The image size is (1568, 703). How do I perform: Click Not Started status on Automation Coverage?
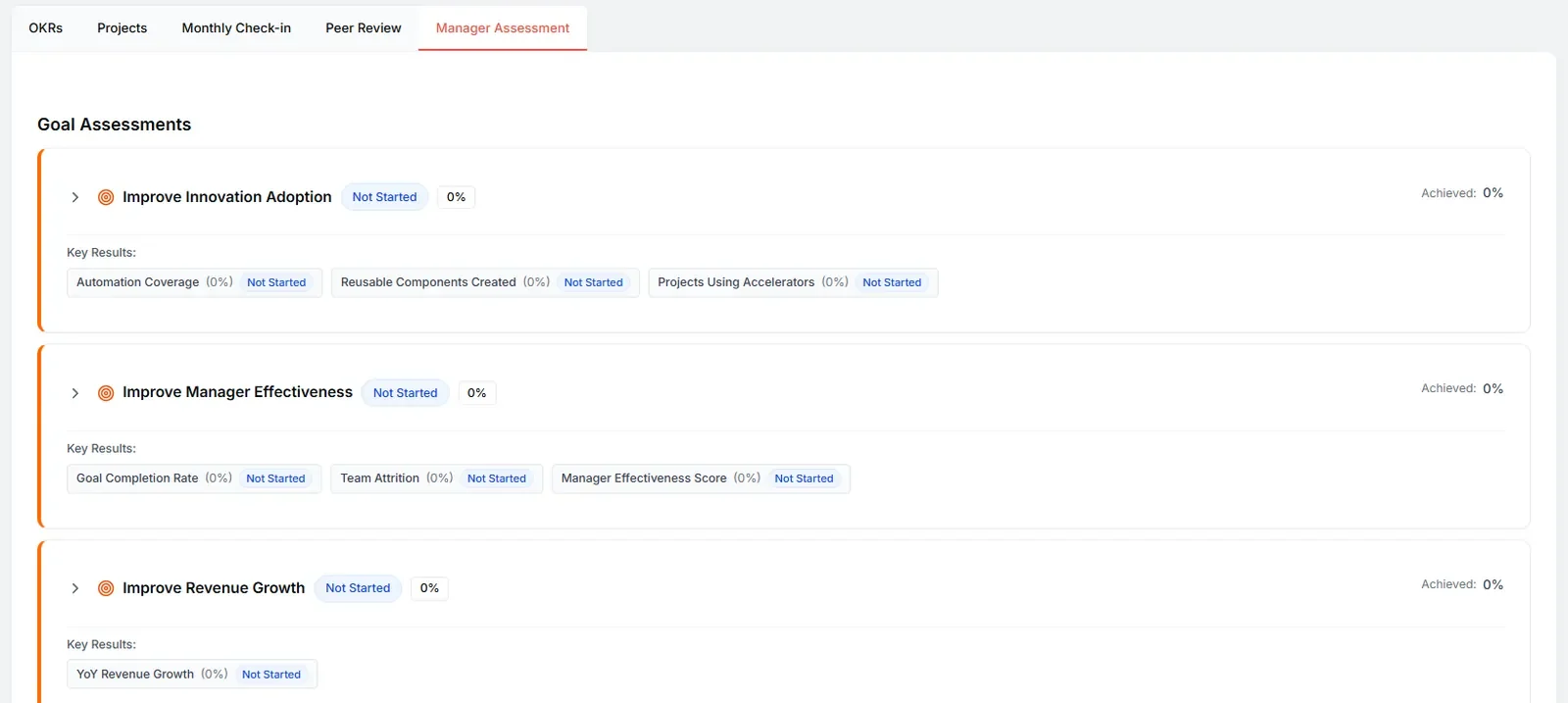coord(276,282)
